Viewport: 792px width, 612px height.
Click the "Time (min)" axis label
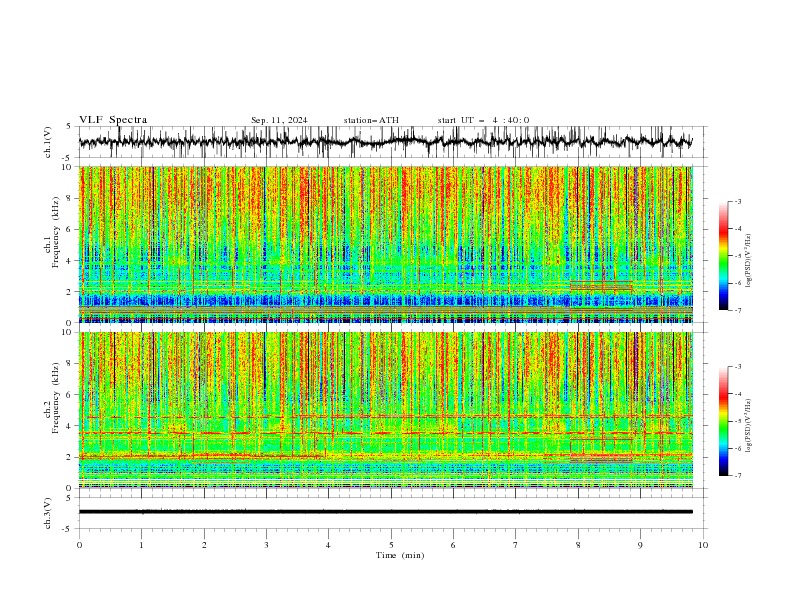pos(400,555)
